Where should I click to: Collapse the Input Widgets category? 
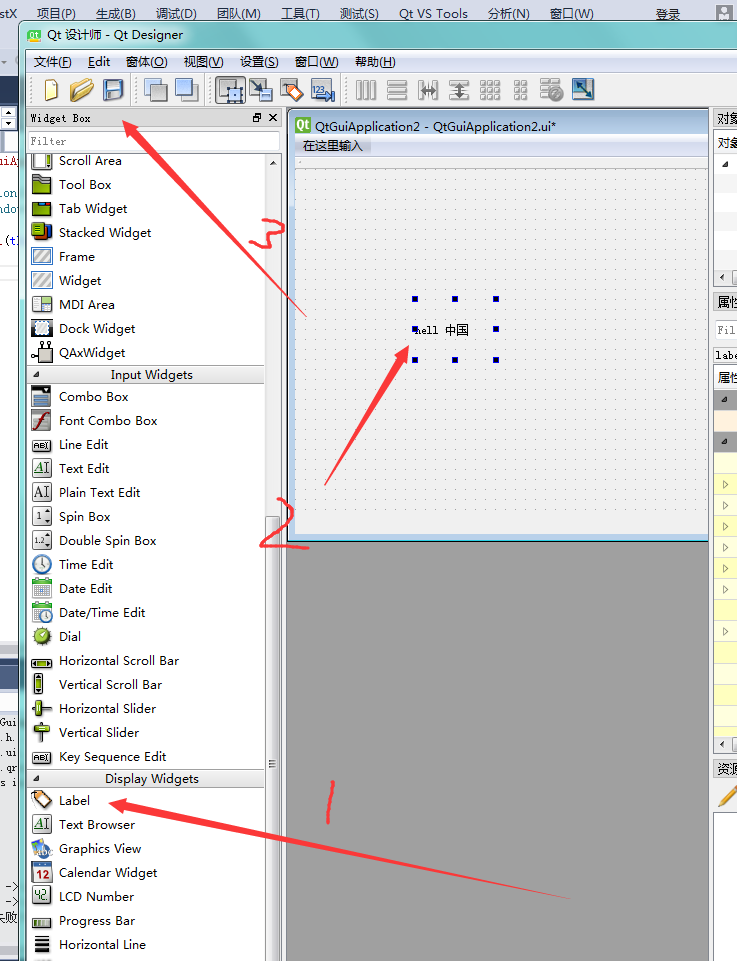click(x=36, y=374)
